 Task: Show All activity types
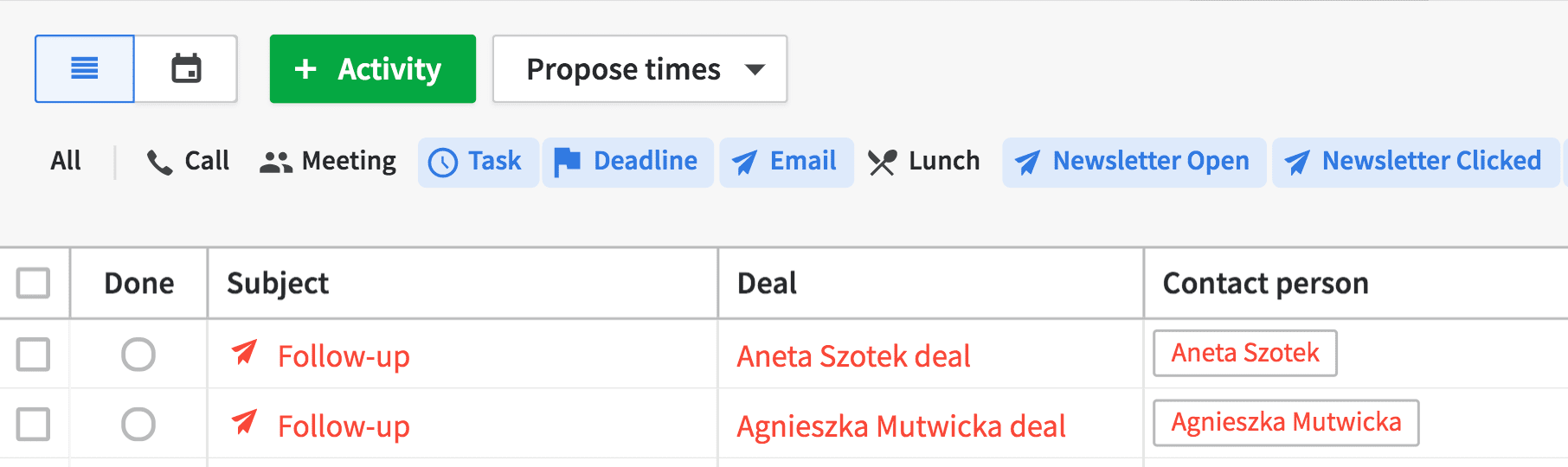tap(66, 161)
